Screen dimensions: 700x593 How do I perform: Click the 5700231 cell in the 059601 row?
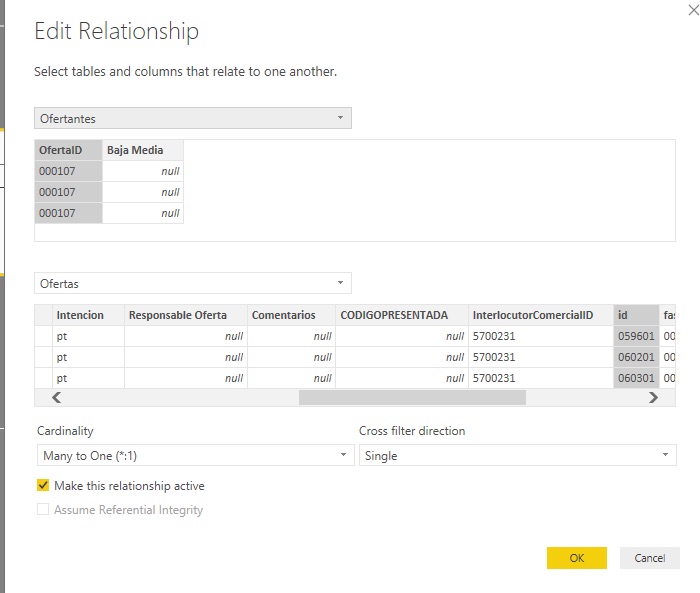pos(541,336)
